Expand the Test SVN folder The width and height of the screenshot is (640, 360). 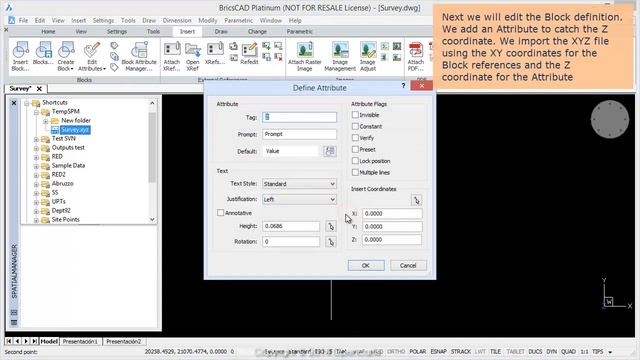pyautogui.click(x=36, y=139)
